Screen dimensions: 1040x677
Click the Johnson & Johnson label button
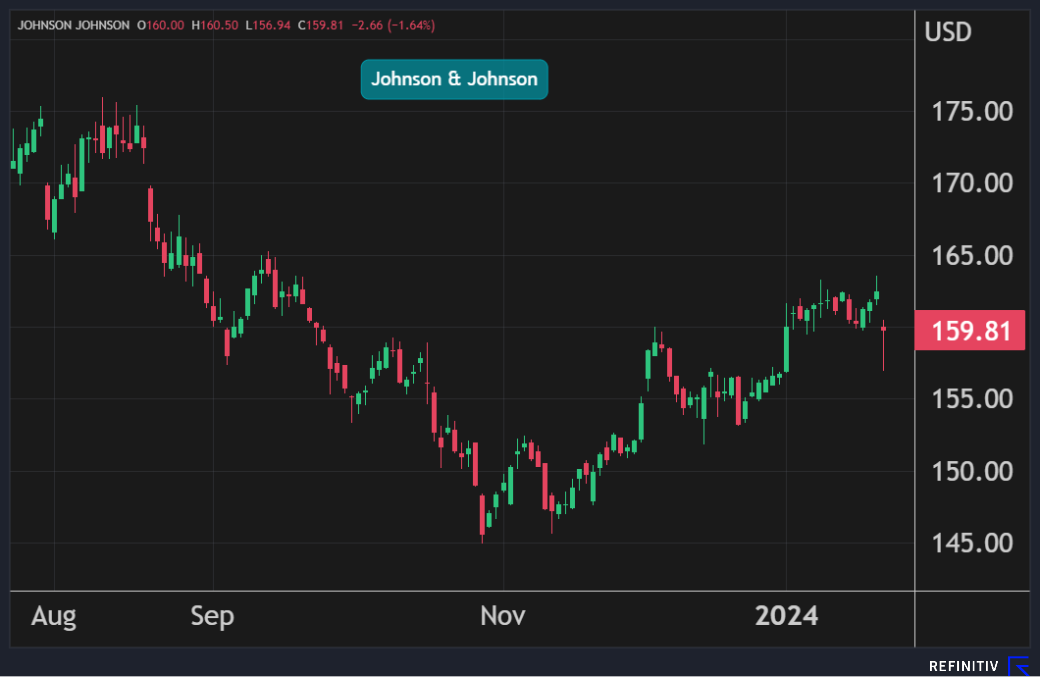coord(454,79)
